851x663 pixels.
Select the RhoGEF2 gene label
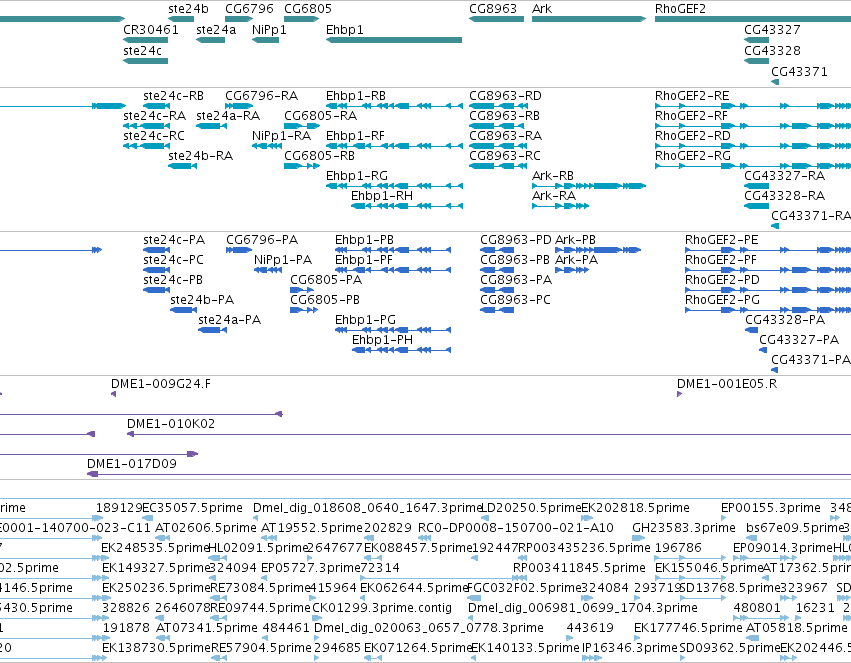click(680, 9)
